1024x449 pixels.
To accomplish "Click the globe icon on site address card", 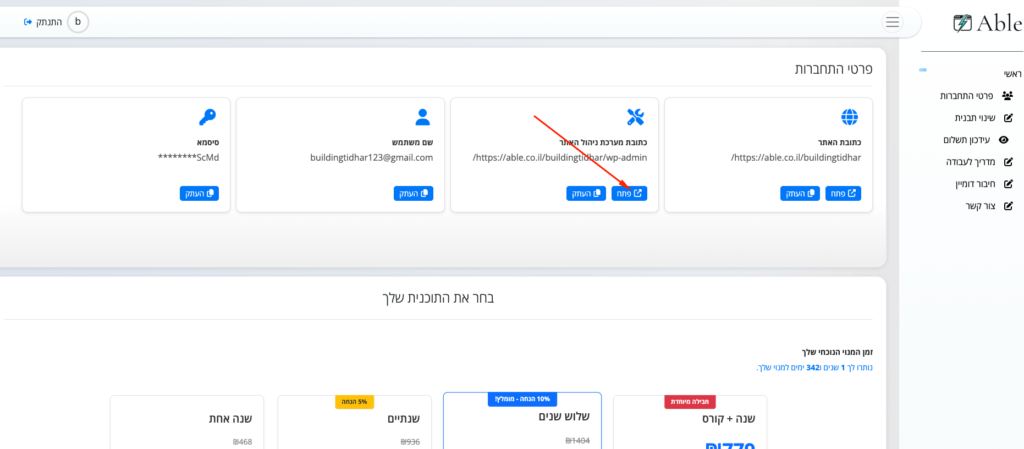I will (x=850, y=117).
